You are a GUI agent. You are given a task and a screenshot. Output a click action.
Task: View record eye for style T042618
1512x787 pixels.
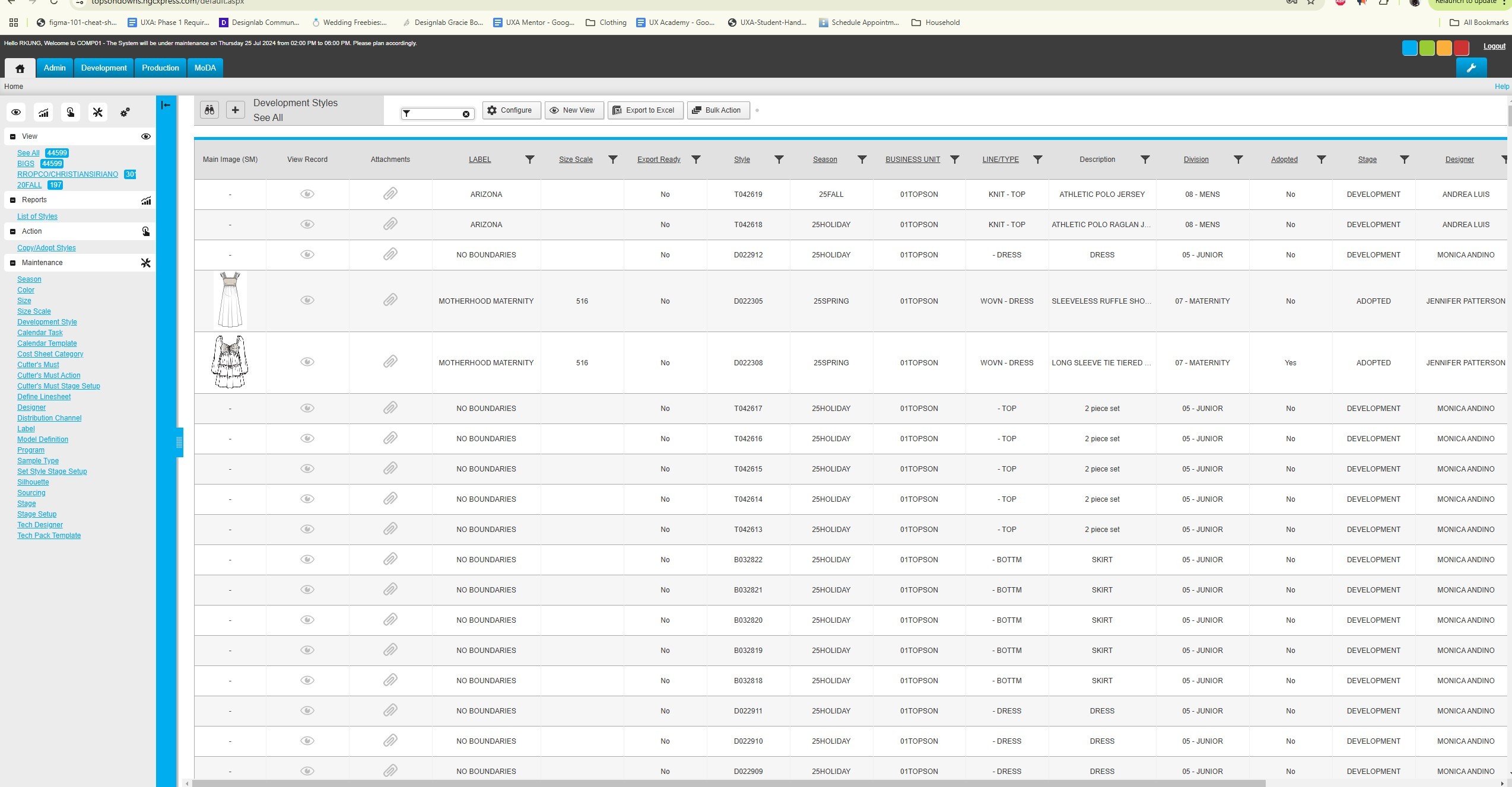tap(307, 225)
